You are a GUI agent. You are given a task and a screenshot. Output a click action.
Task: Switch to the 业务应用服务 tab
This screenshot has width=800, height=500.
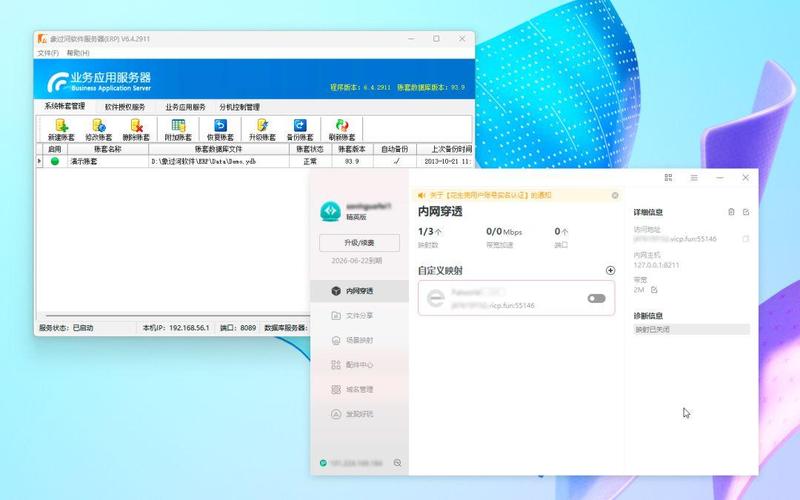[185, 107]
